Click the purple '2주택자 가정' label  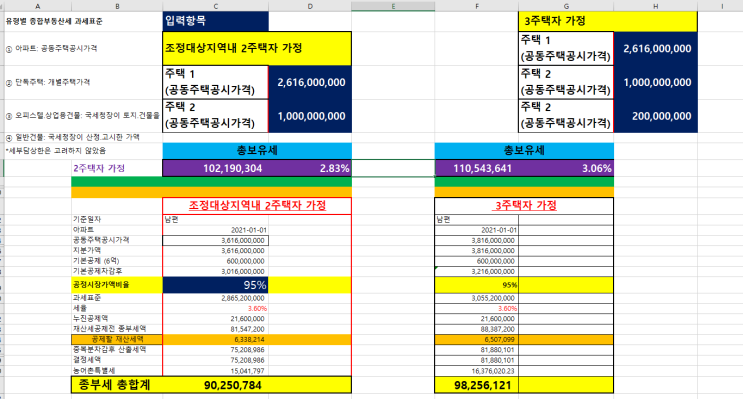pos(99,168)
